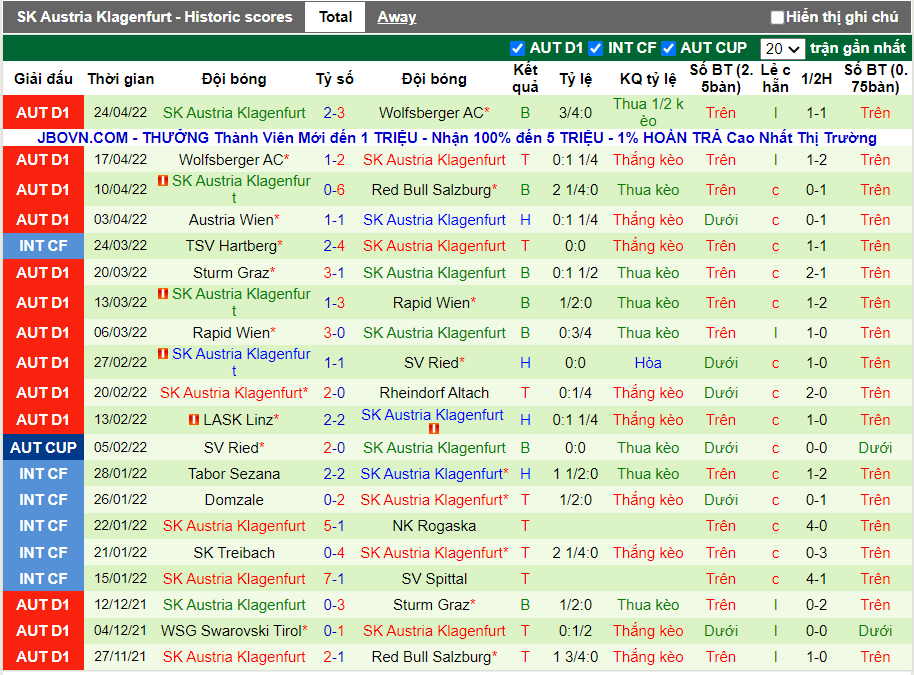Click the SK Austria Klagenfurt - Historic scores title
The width and height of the screenshot is (914, 675).
pos(154,17)
